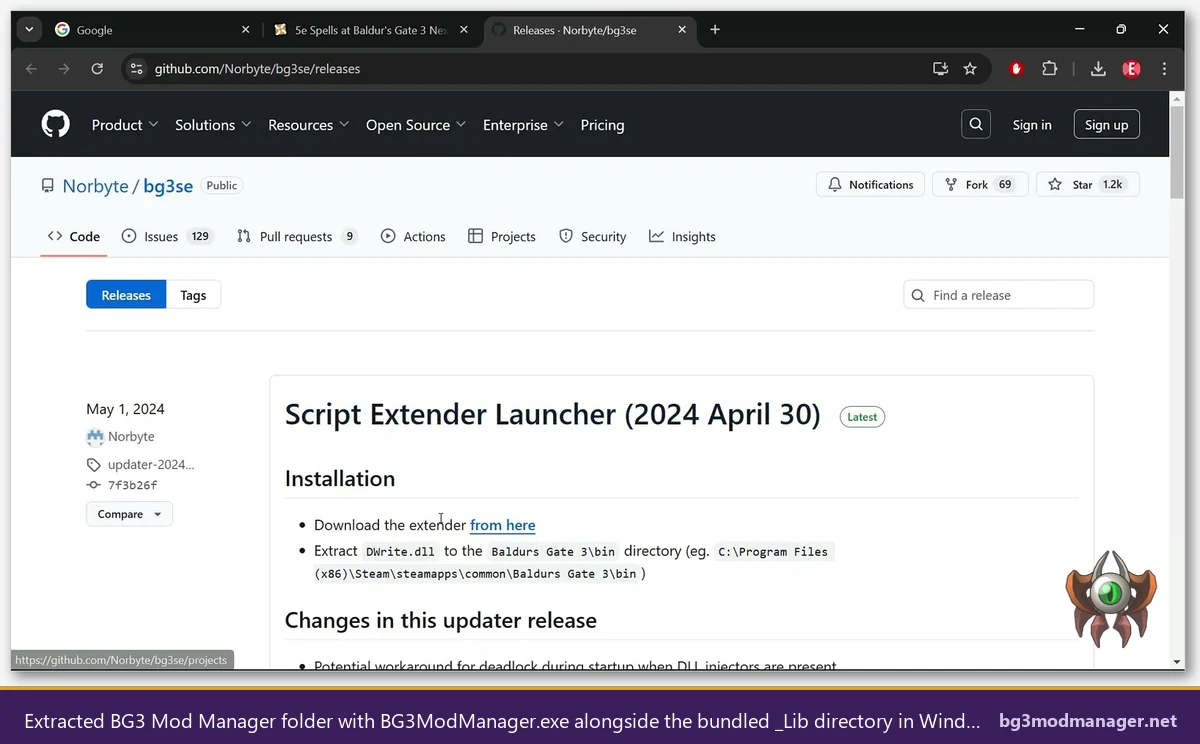This screenshot has width=1200, height=744.
Task: Click the site info icon in address bar
Action: 137,69
